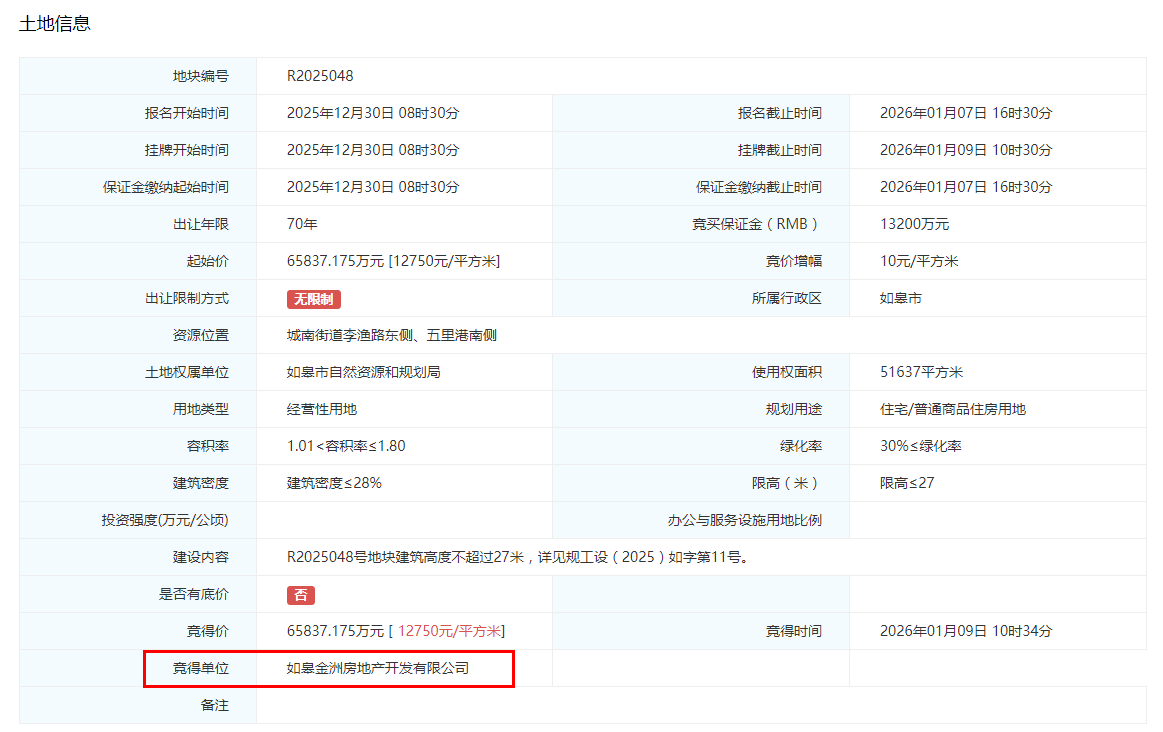
Task: Click the red 否 badge
Action: point(300,595)
